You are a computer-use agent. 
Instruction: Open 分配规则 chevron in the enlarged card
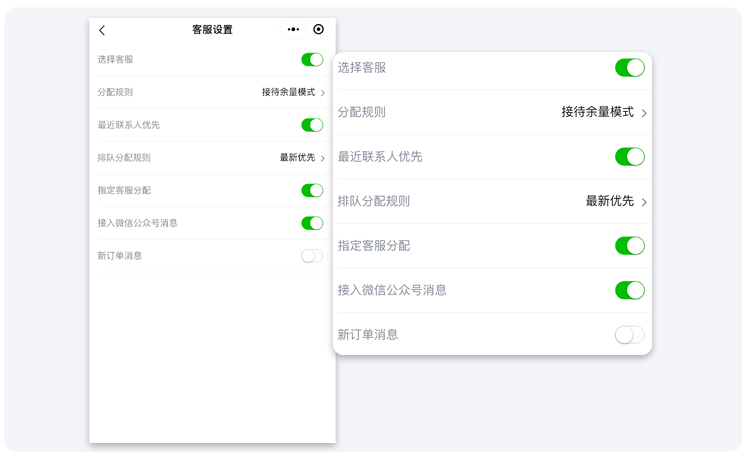(x=644, y=113)
